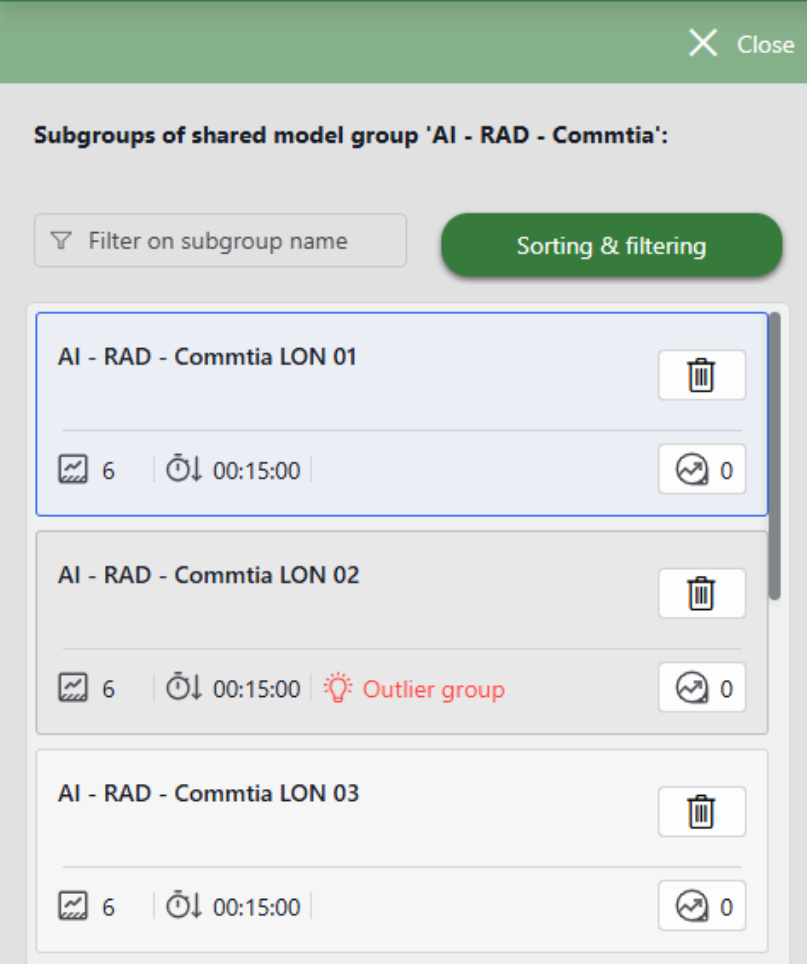Image resolution: width=807 pixels, height=964 pixels.
Task: Click the X close icon
Action: pos(703,43)
